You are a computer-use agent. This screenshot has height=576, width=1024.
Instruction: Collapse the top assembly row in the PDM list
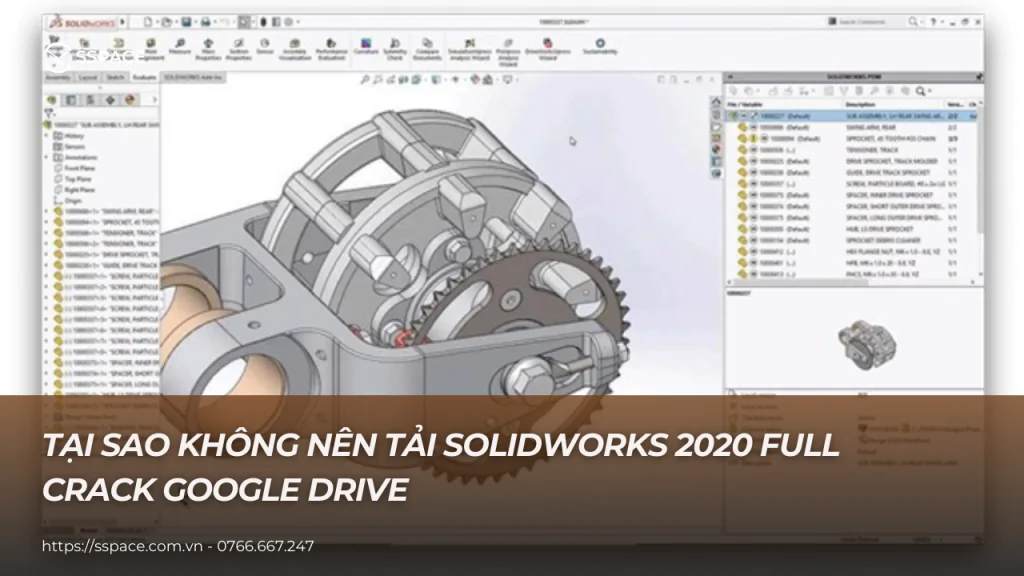point(744,116)
